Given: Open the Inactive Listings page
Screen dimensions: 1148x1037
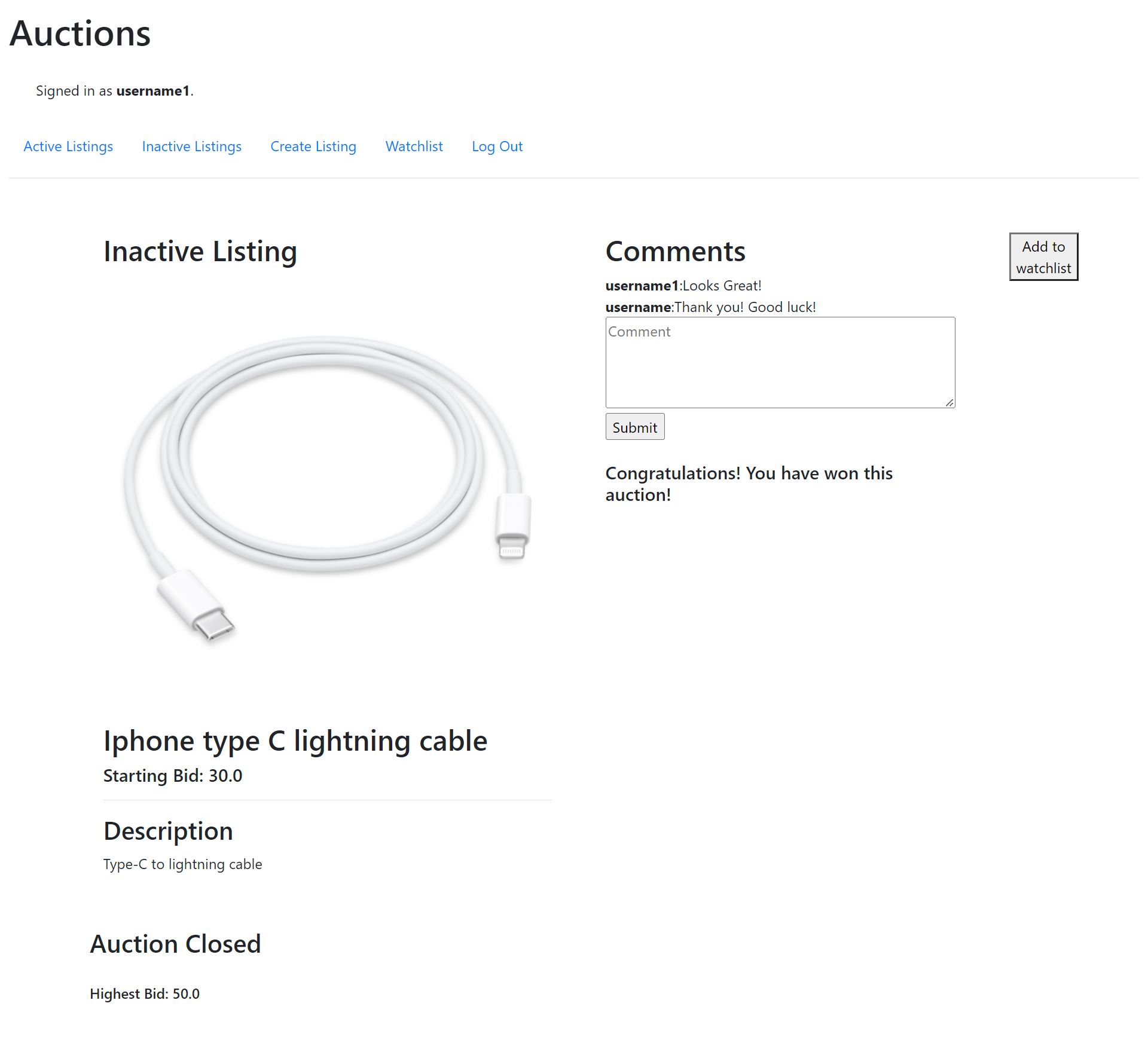Looking at the screenshot, I should [191, 146].
